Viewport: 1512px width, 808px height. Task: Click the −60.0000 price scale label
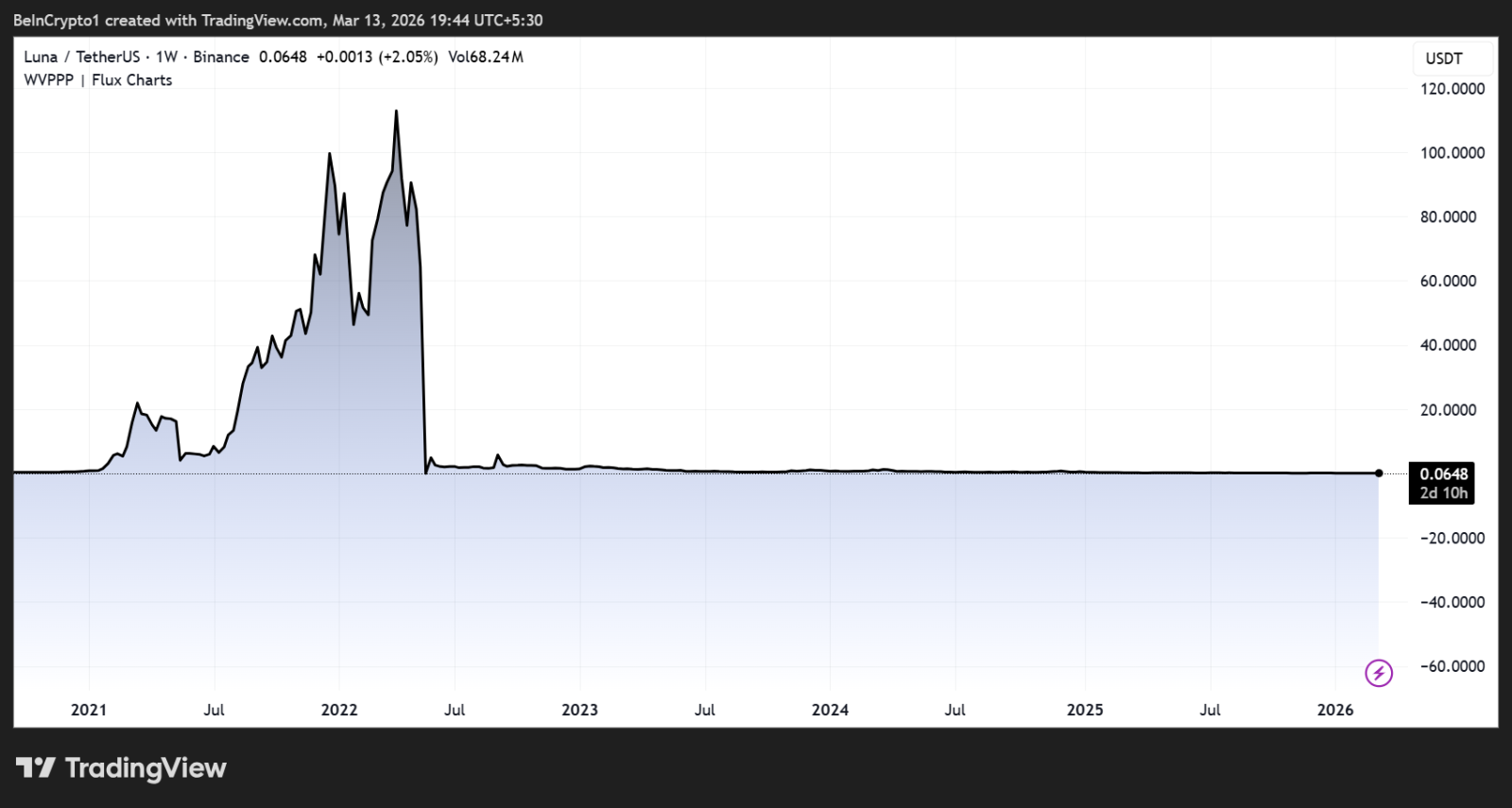[x=1452, y=666]
